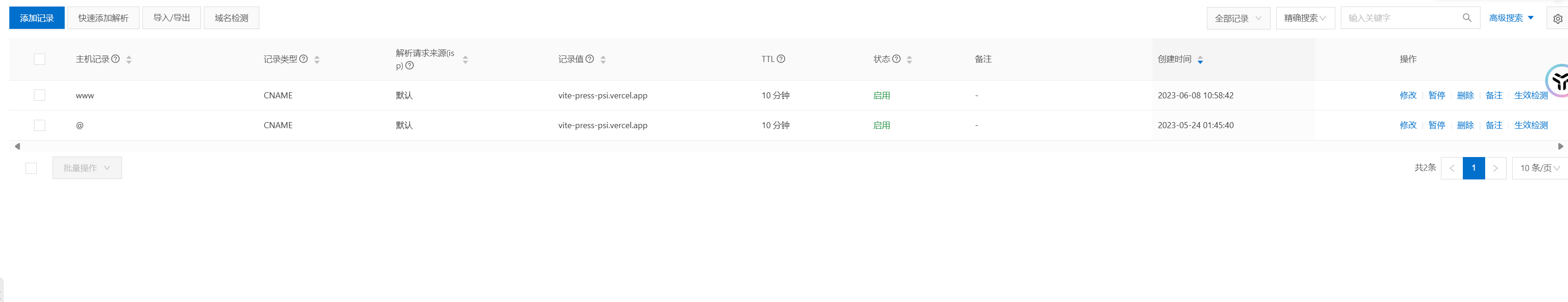Click the 添加记录 button
The image size is (1568, 302).
click(36, 18)
